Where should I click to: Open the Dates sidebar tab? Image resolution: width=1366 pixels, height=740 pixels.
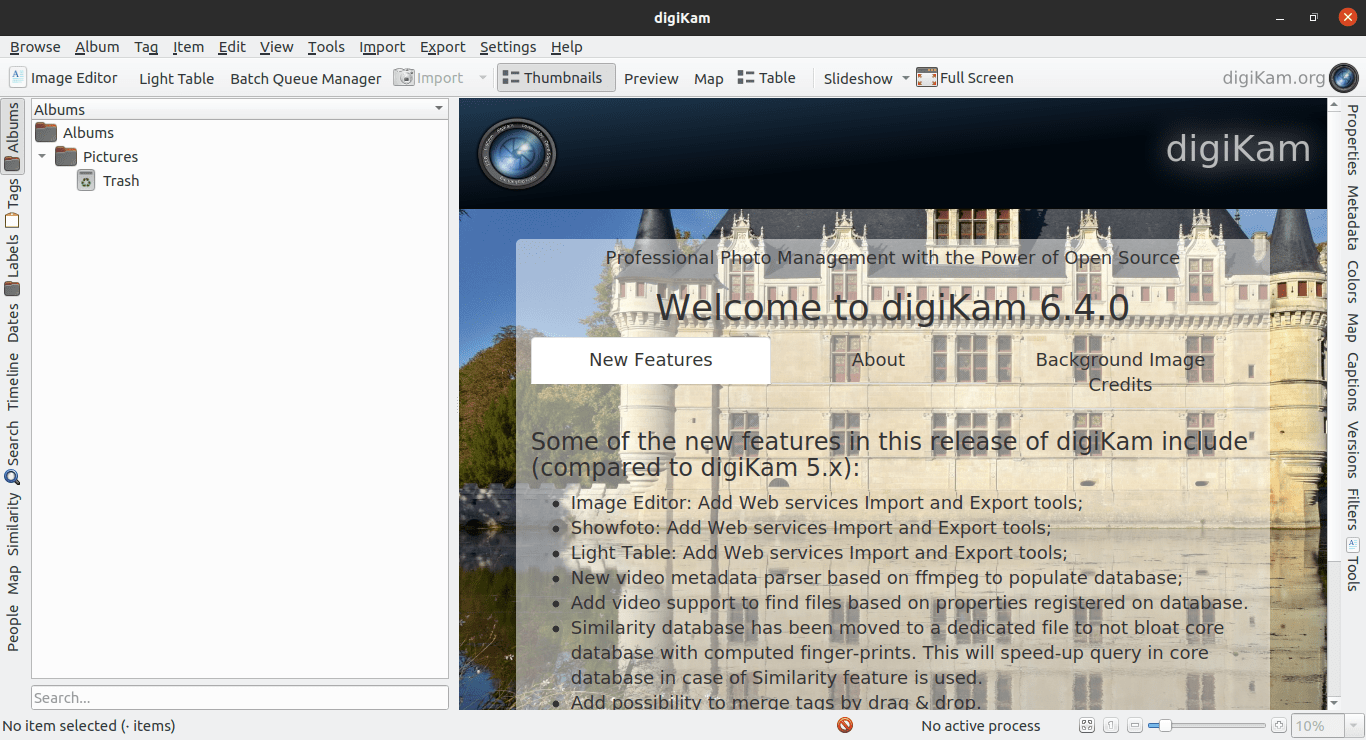13,323
